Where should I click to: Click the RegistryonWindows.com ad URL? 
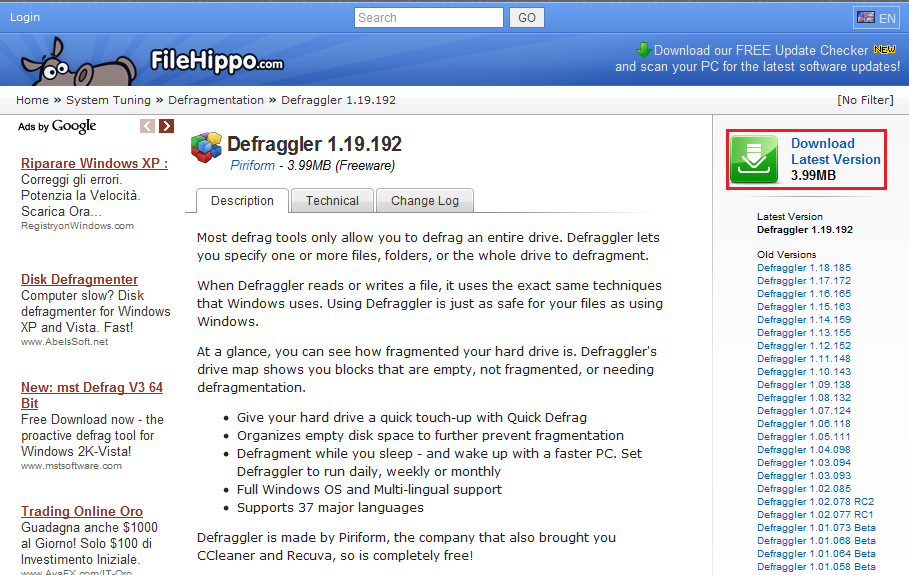(x=77, y=226)
